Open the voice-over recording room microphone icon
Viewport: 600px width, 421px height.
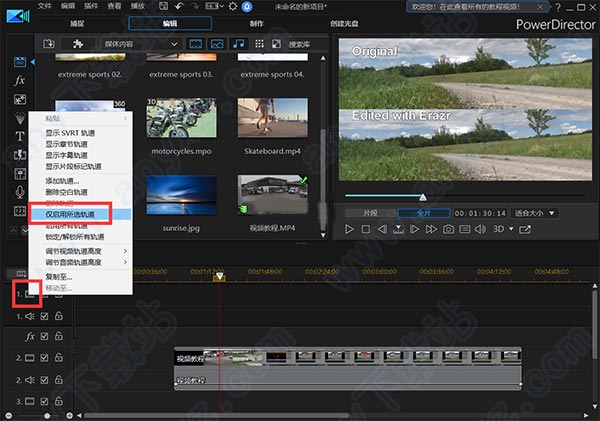tap(20, 192)
